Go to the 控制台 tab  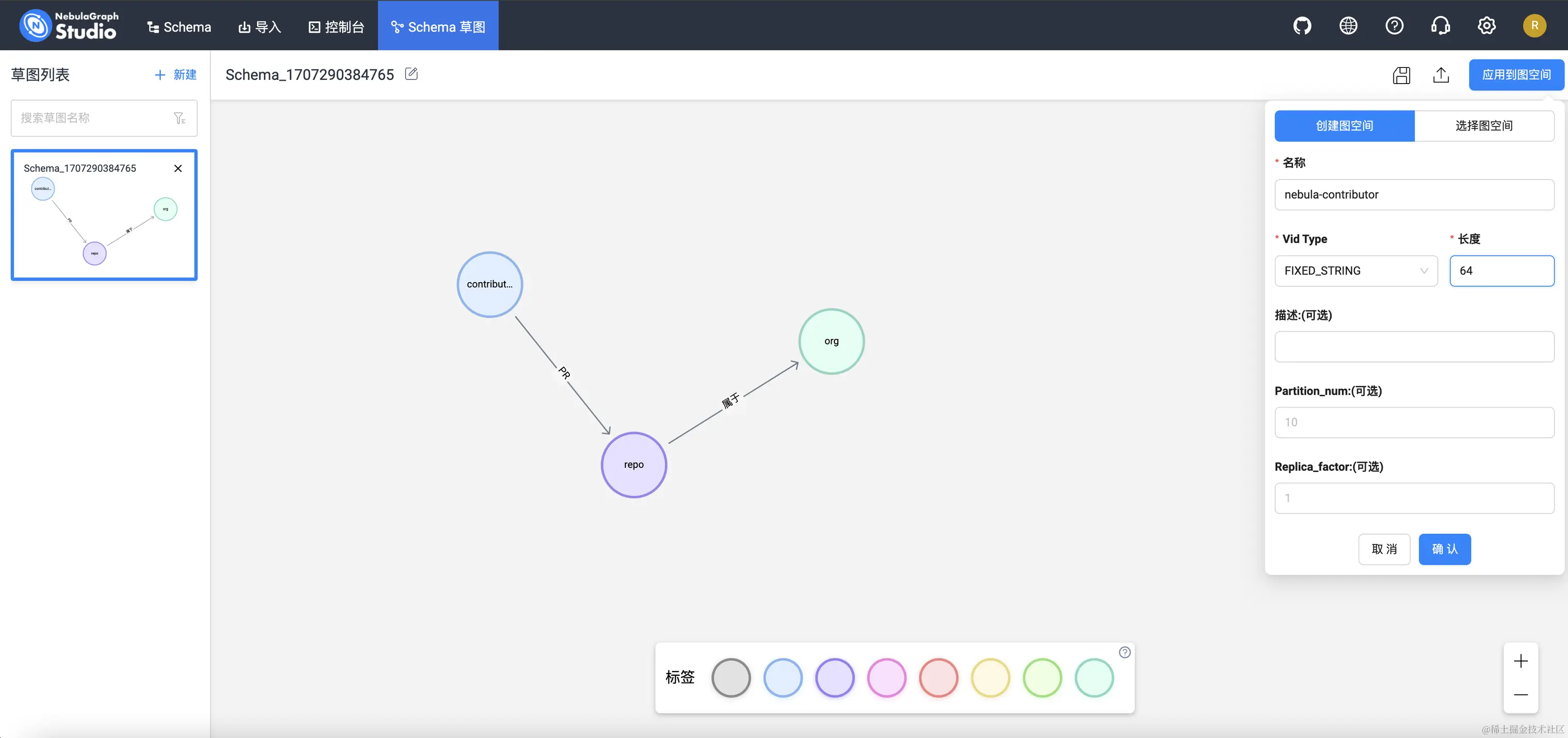click(336, 27)
